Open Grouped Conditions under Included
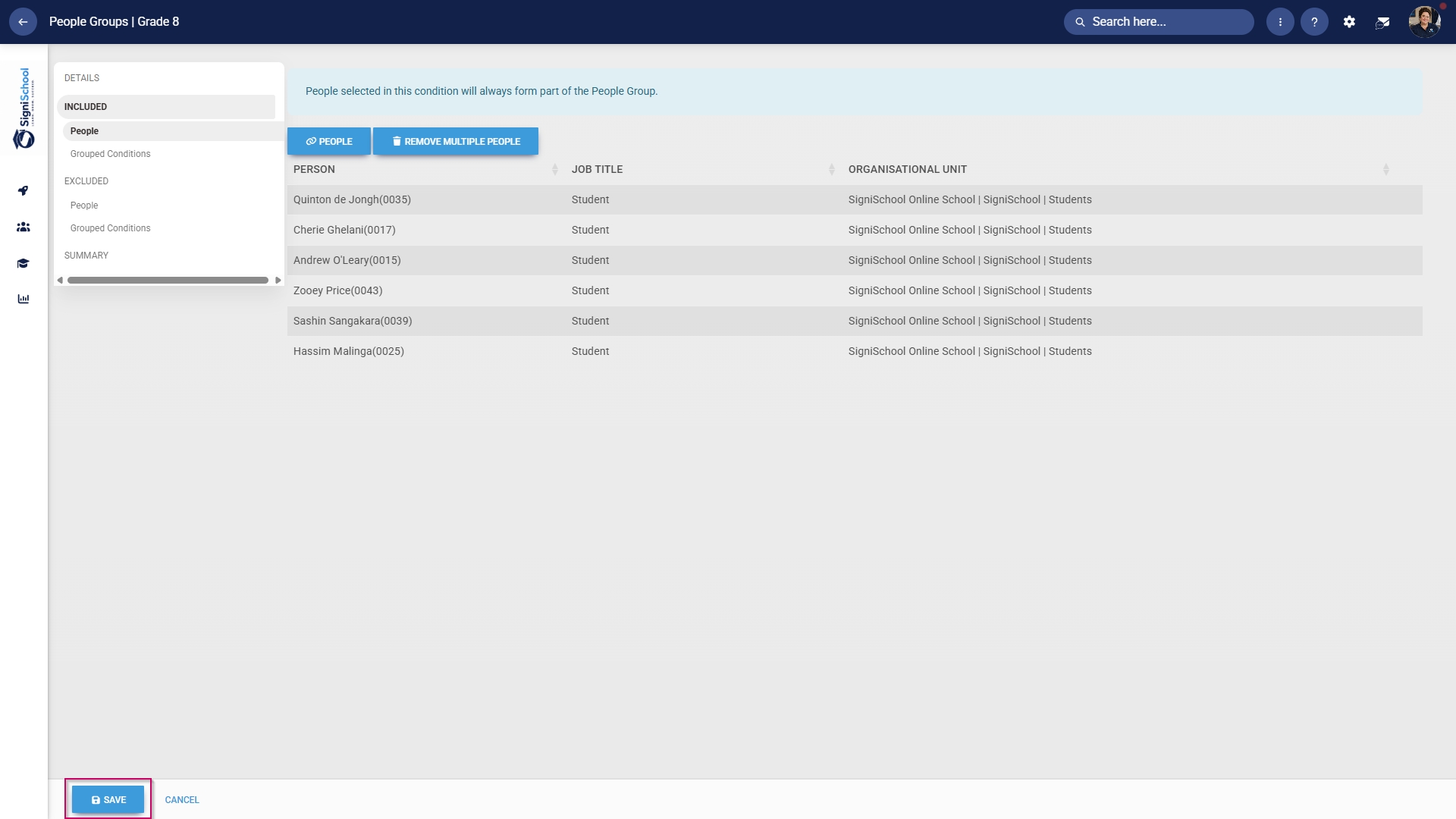Image resolution: width=1456 pixels, height=819 pixels. pos(111,154)
